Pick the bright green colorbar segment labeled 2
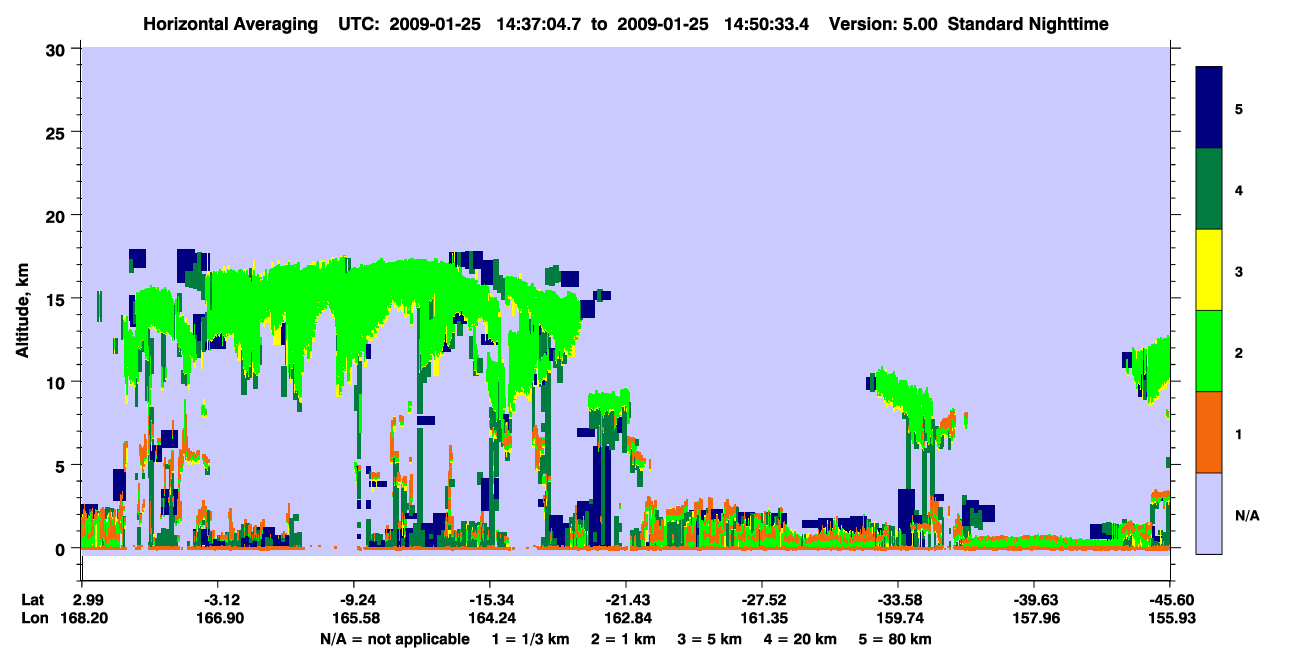This screenshot has height=667, width=1300. pyautogui.click(x=1209, y=351)
